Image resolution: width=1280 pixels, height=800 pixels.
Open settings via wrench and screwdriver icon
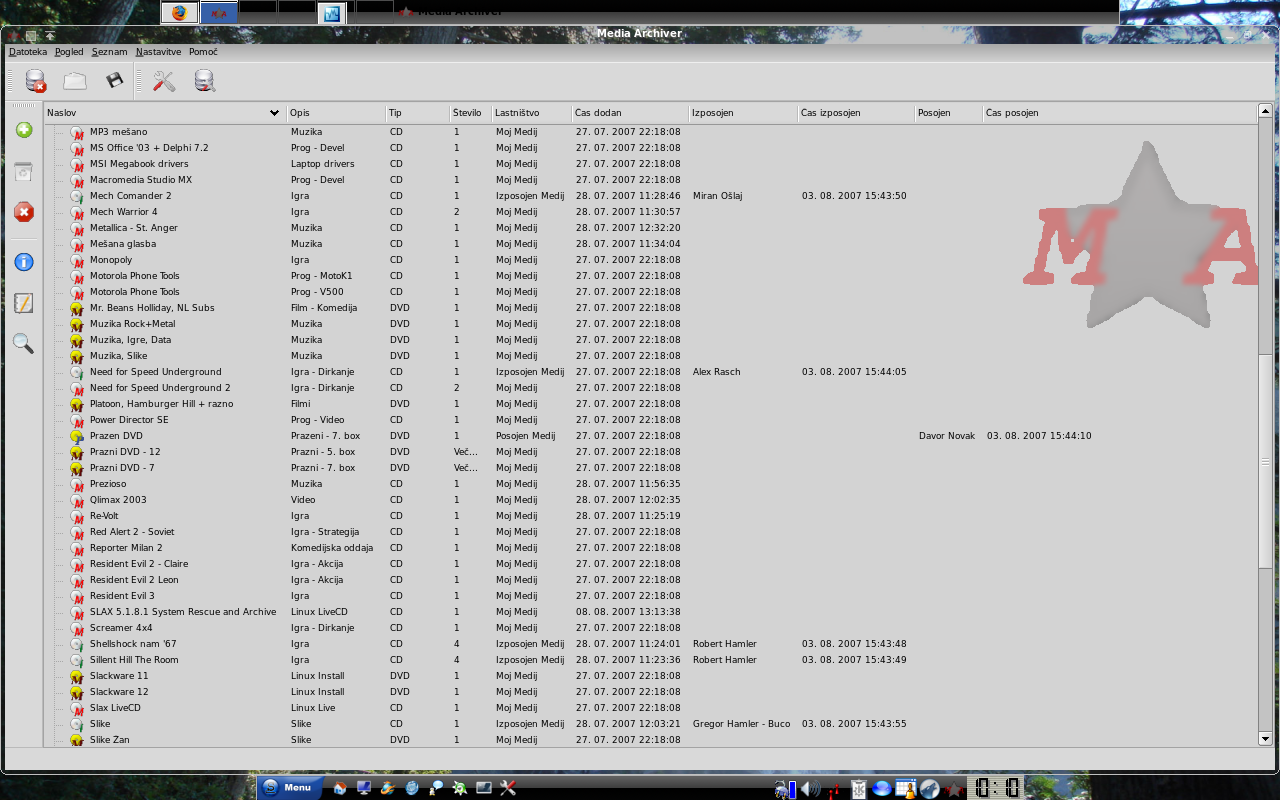point(164,81)
